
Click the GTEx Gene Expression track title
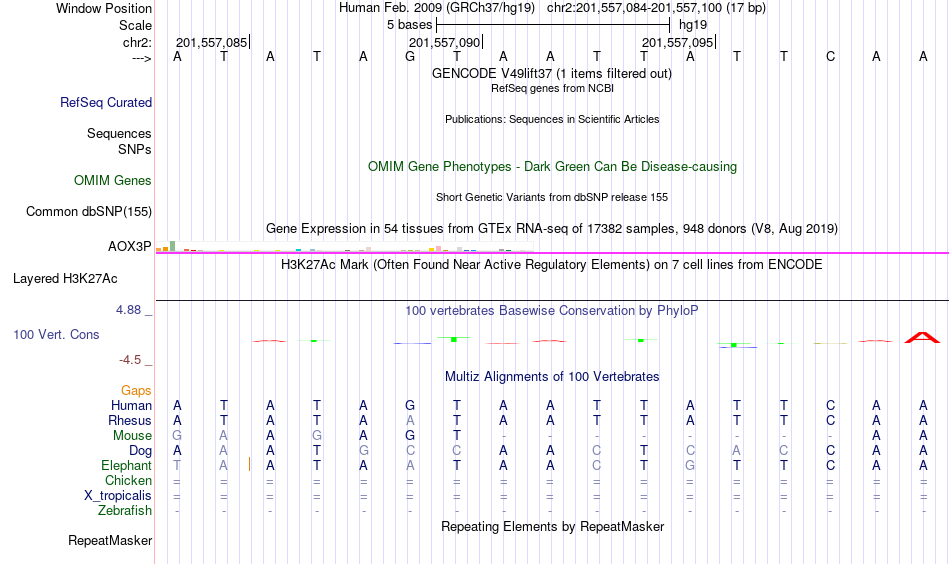pyautogui.click(x=552, y=228)
